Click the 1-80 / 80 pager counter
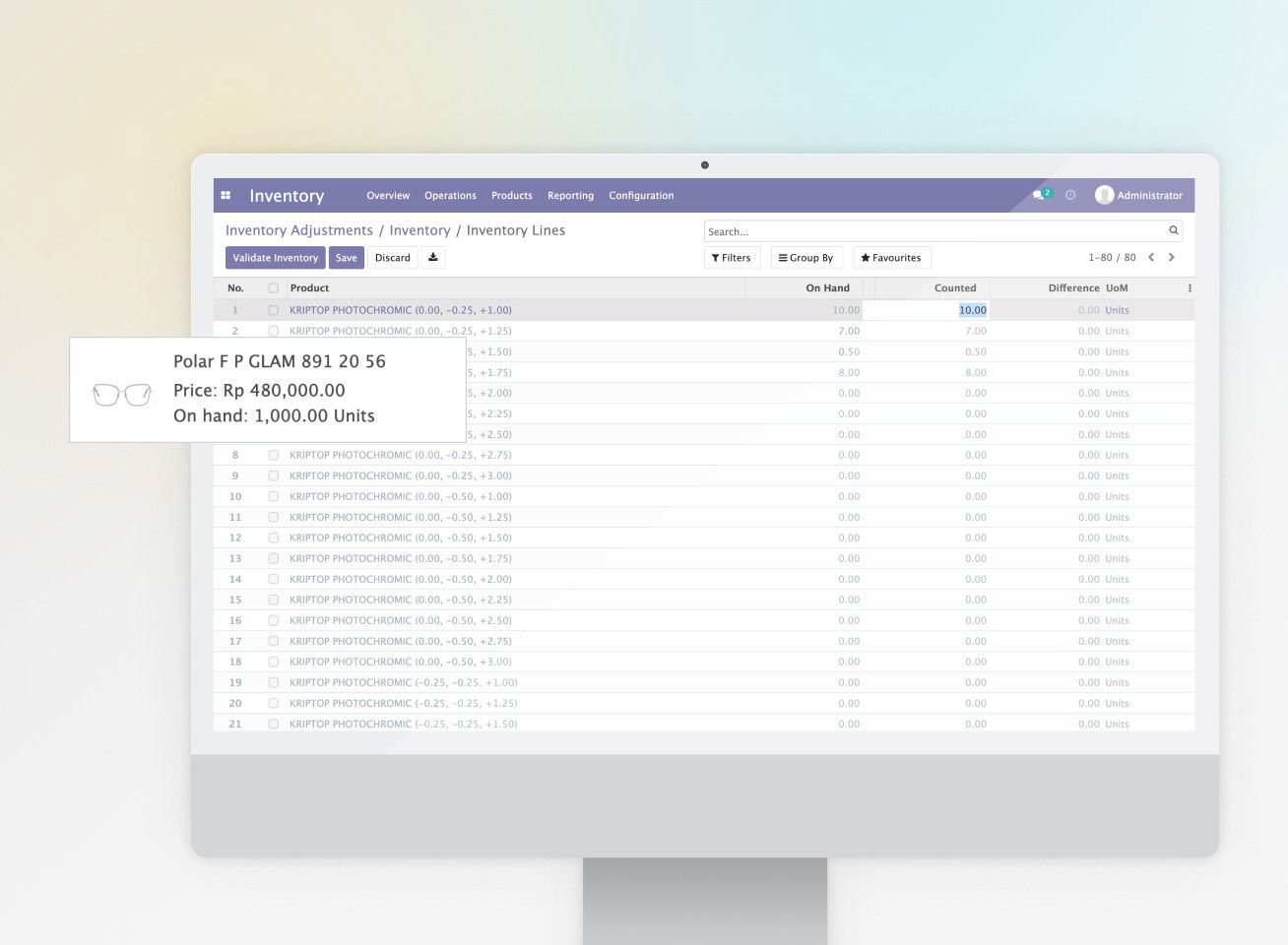Image resolution: width=1288 pixels, height=945 pixels. [x=1112, y=258]
